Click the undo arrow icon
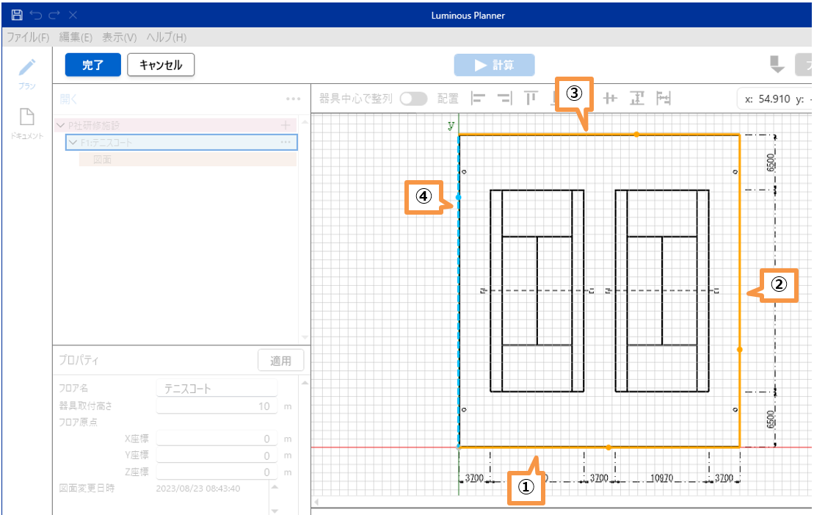The height and width of the screenshot is (515, 818). (x=36, y=16)
